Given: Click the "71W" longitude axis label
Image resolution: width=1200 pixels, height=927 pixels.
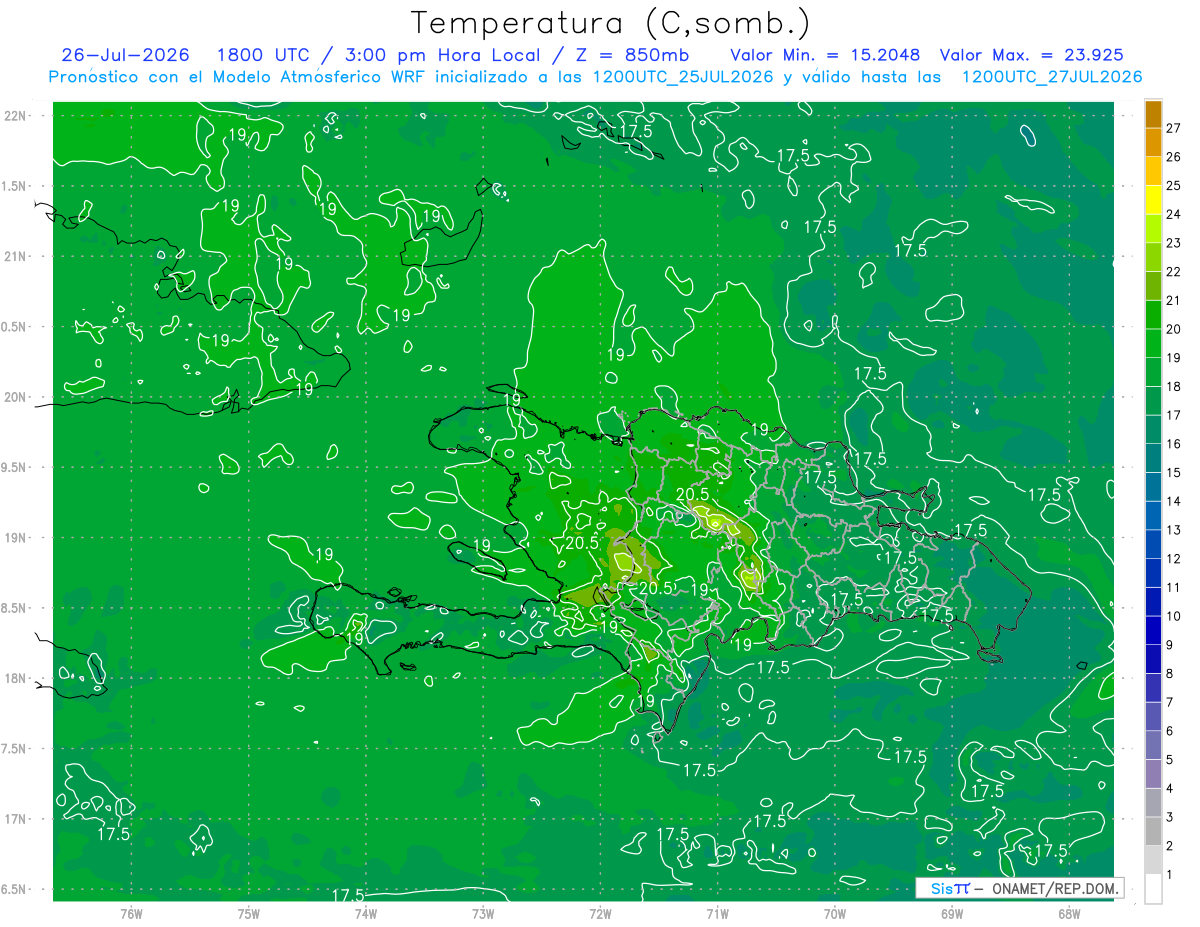Looking at the screenshot, I should [x=717, y=914].
